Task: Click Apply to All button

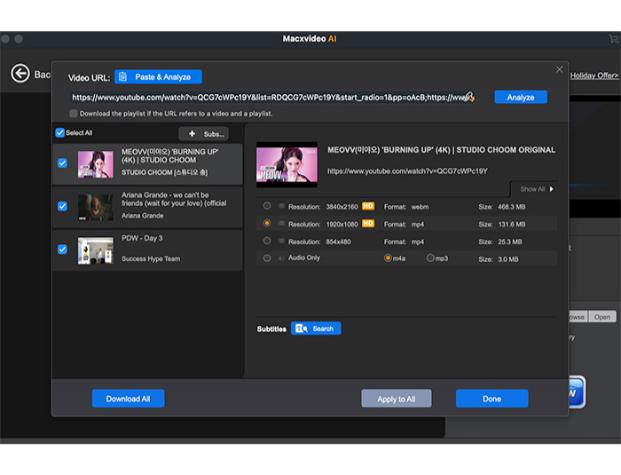Action: click(x=396, y=399)
